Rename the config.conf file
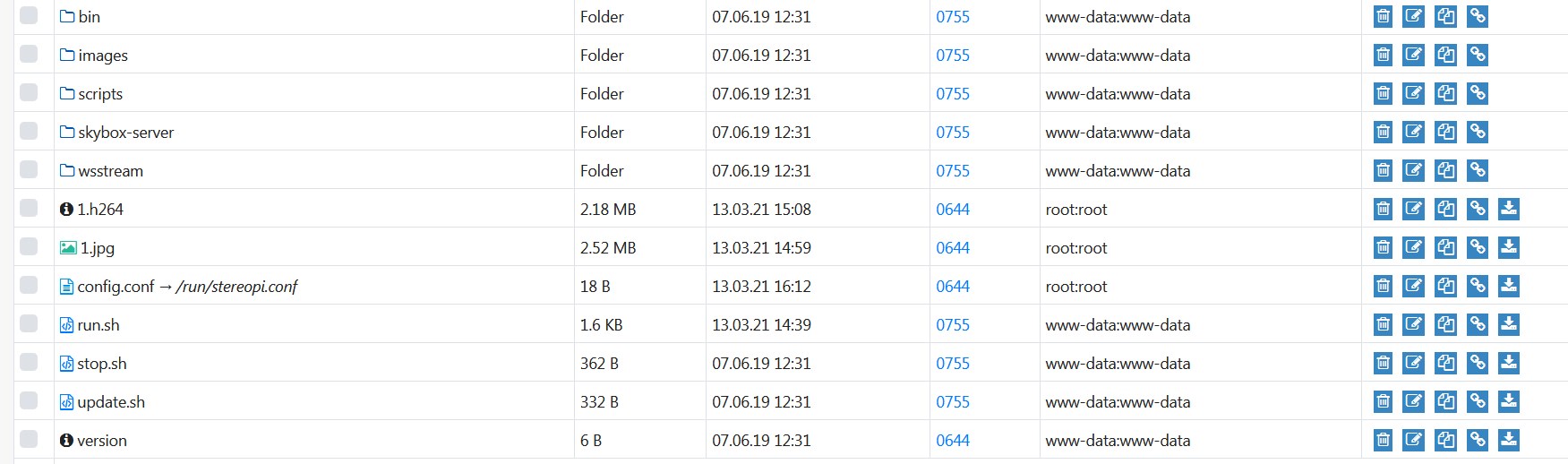The width and height of the screenshot is (1568, 464). tap(1413, 286)
